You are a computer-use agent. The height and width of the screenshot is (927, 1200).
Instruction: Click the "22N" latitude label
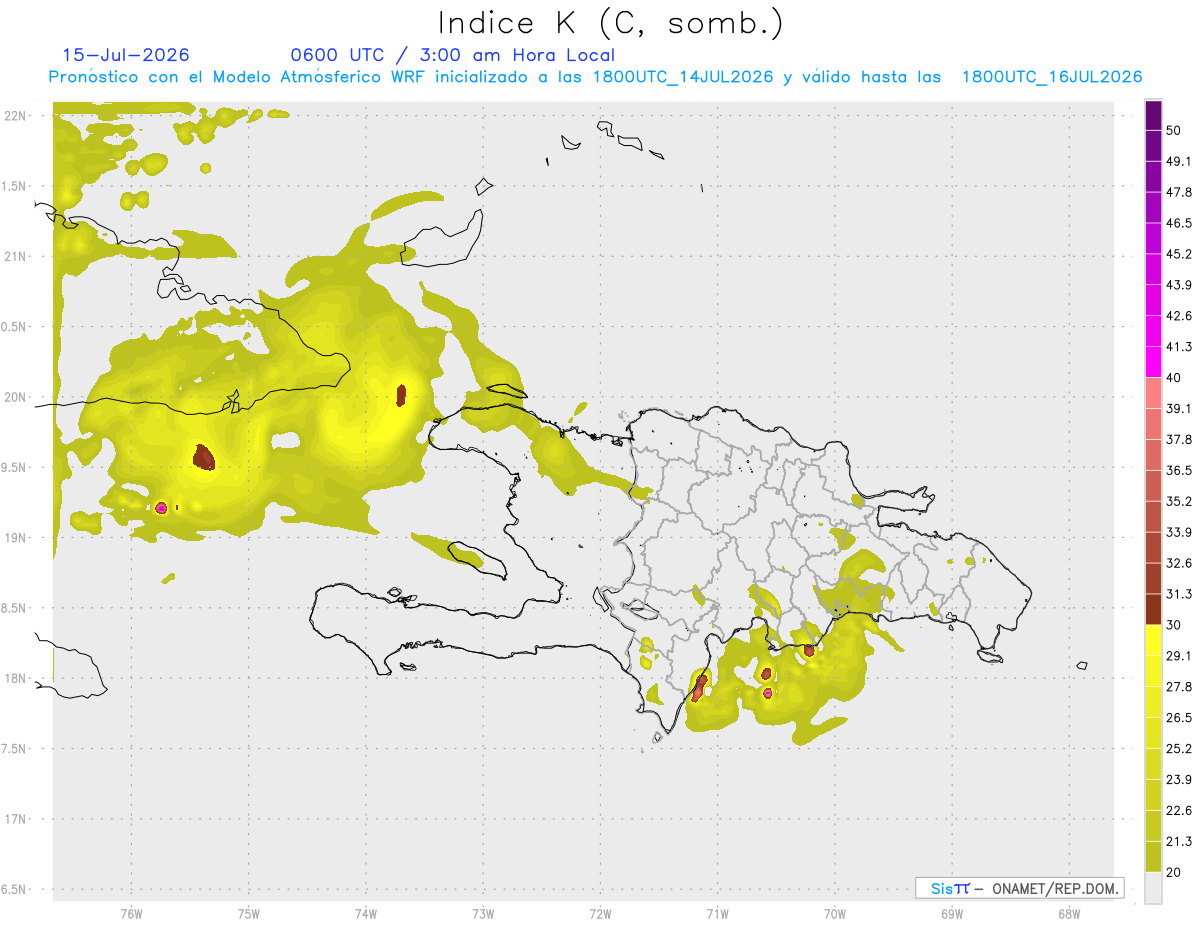click(17, 116)
